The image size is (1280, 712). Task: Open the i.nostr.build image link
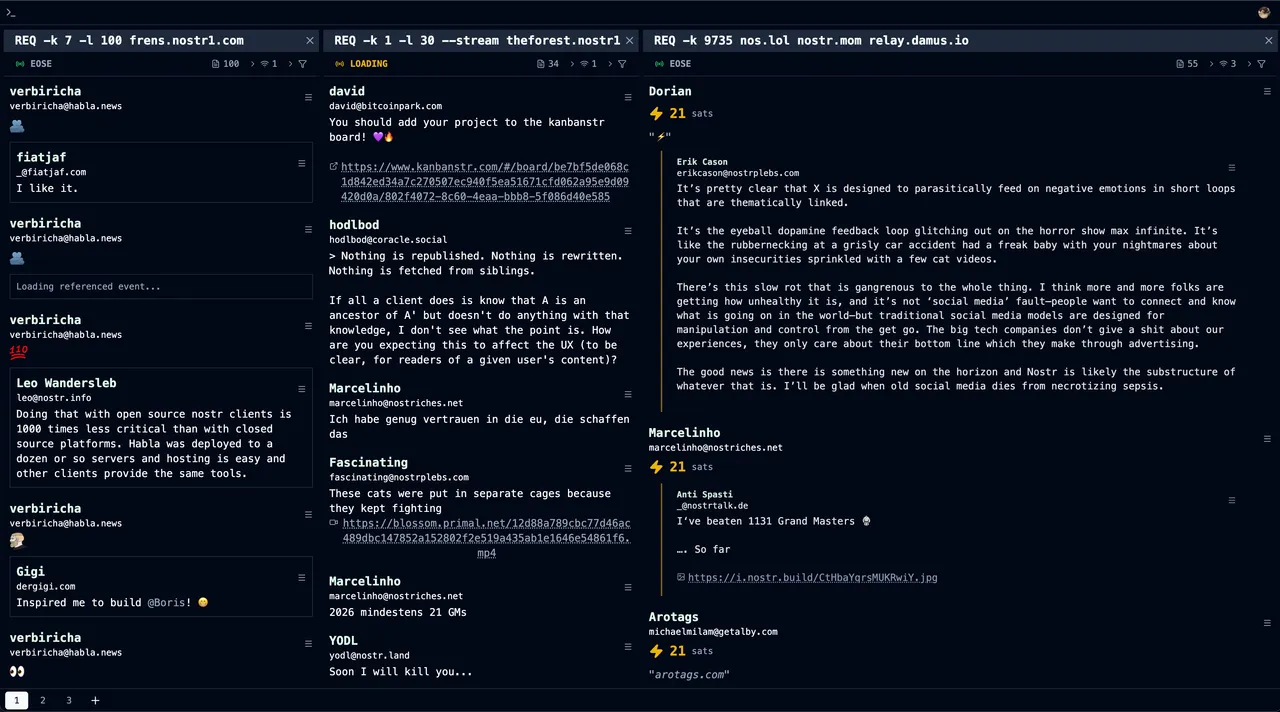pyautogui.click(x=812, y=577)
